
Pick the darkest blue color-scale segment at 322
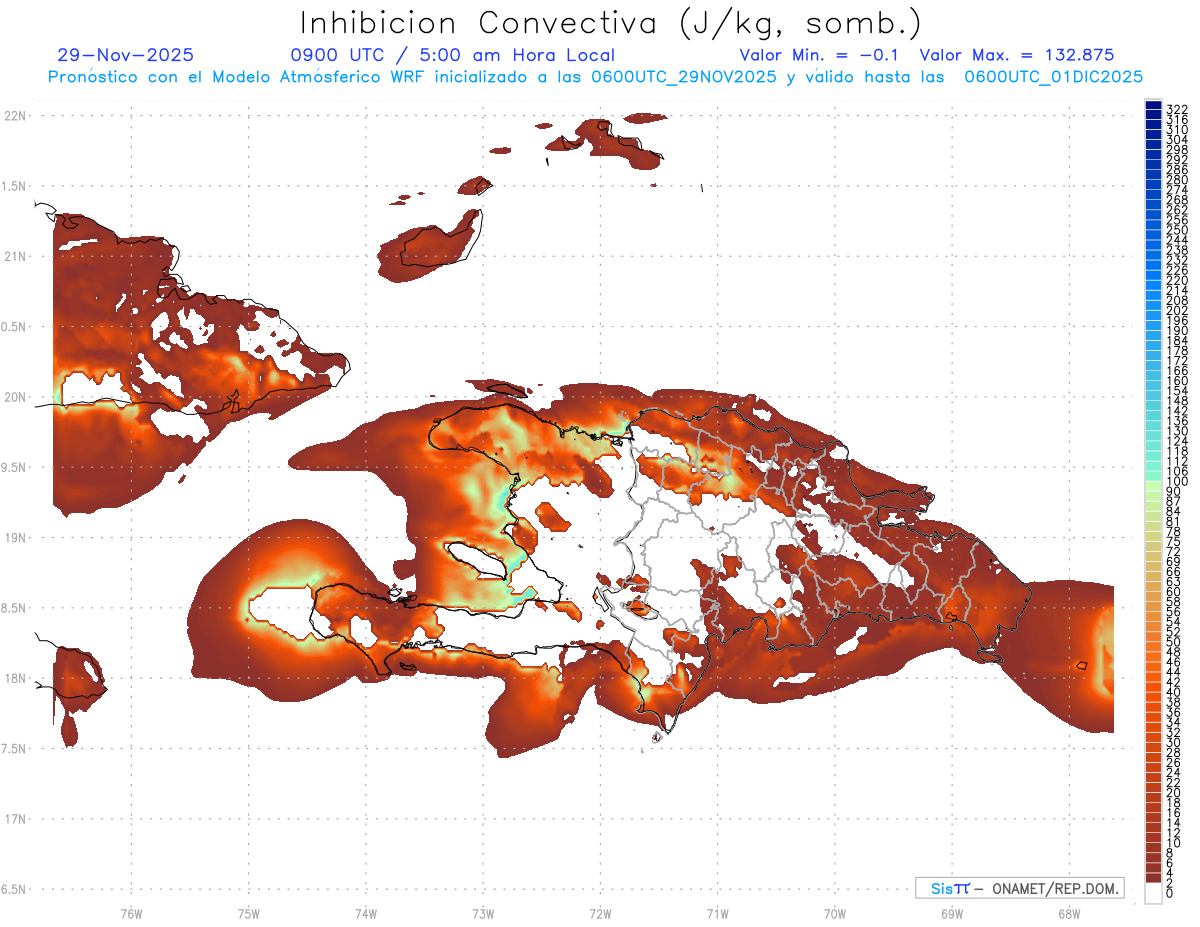(x=1154, y=105)
